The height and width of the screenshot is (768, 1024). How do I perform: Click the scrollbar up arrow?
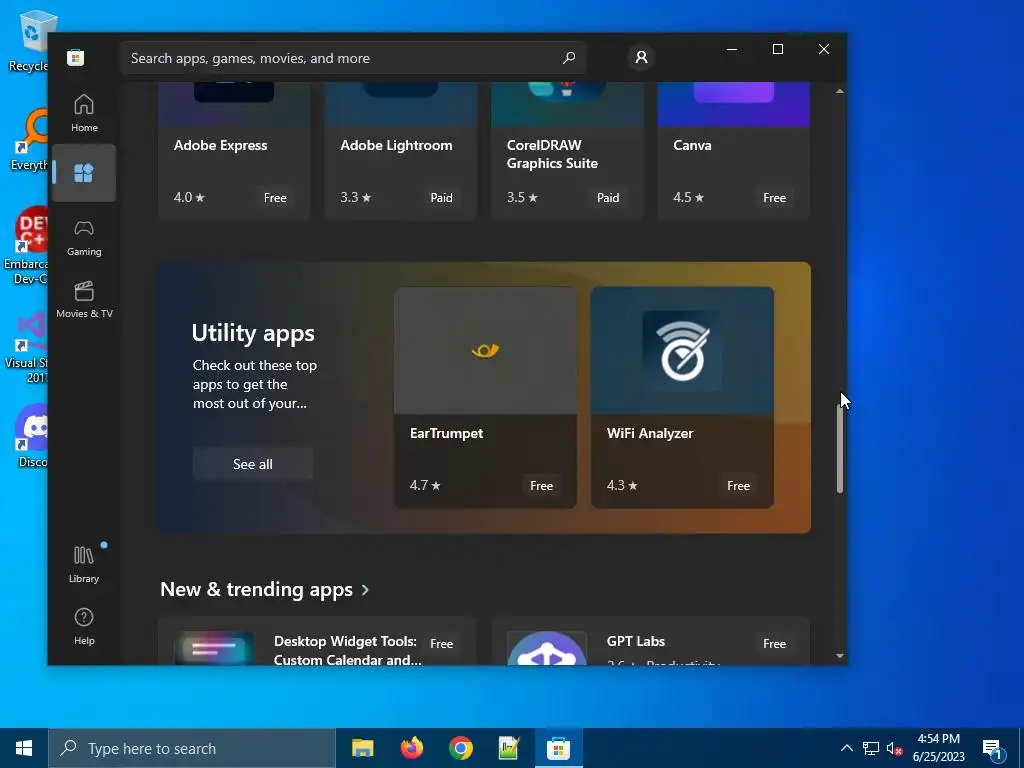840,91
